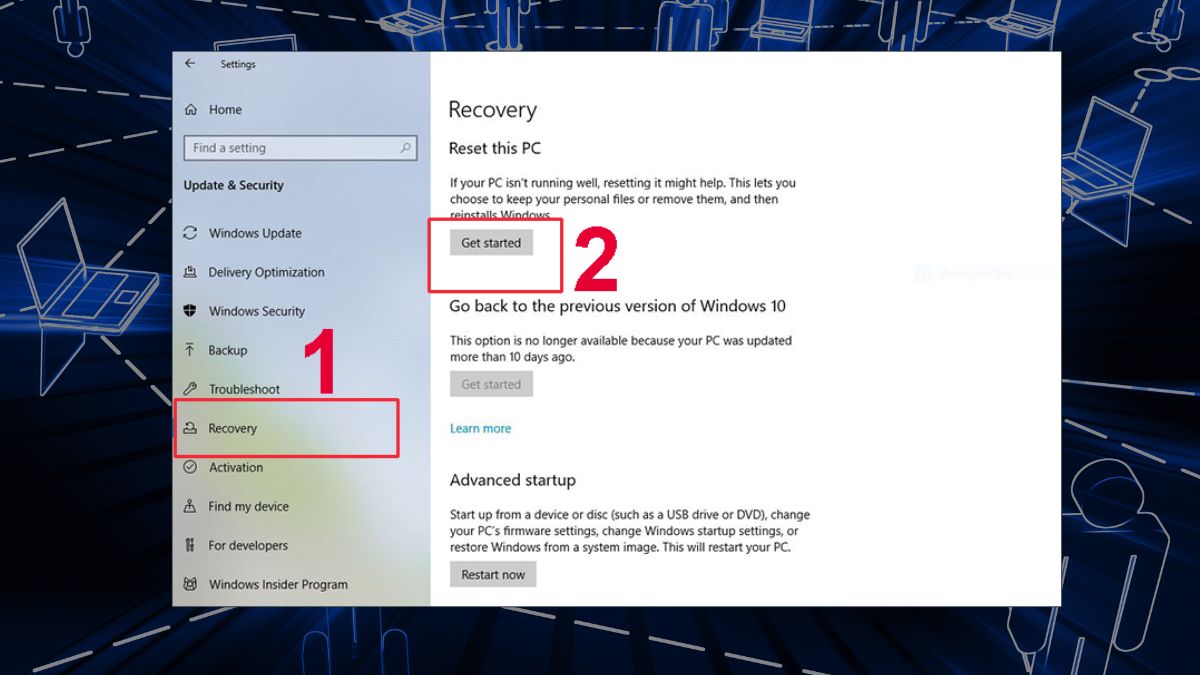Select the Find my device icon

[191, 506]
